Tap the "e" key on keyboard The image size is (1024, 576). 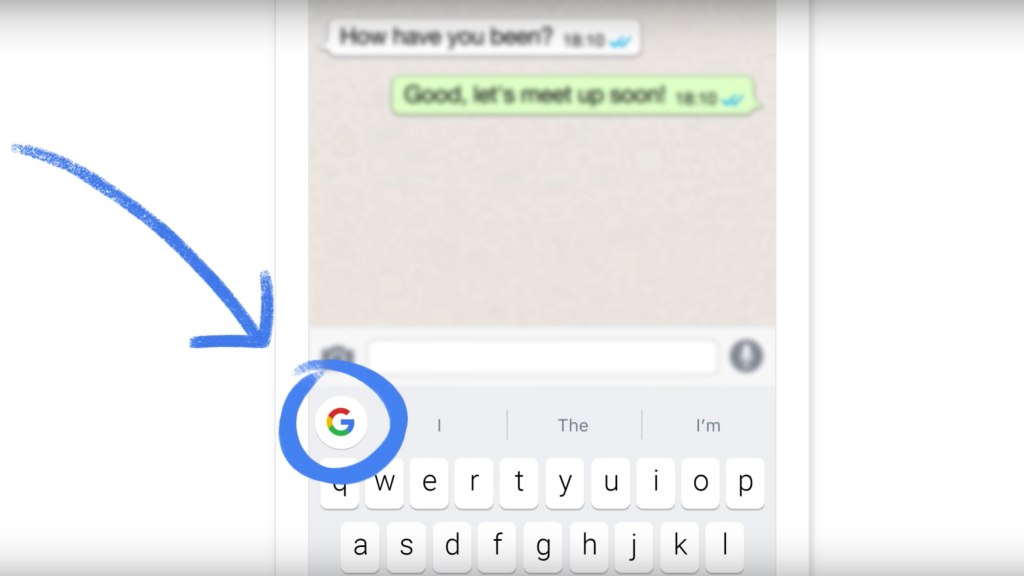(x=429, y=483)
